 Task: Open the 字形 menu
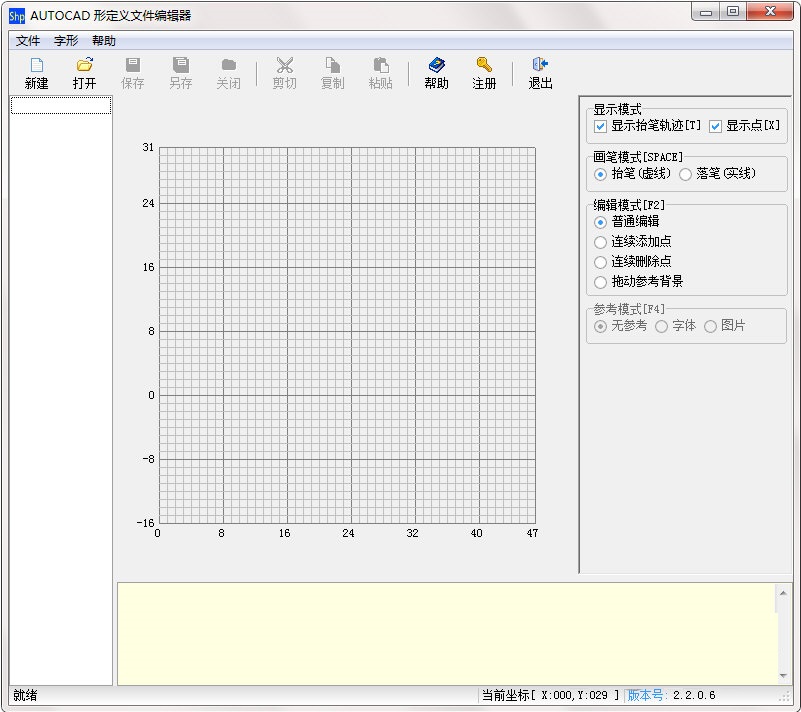66,41
